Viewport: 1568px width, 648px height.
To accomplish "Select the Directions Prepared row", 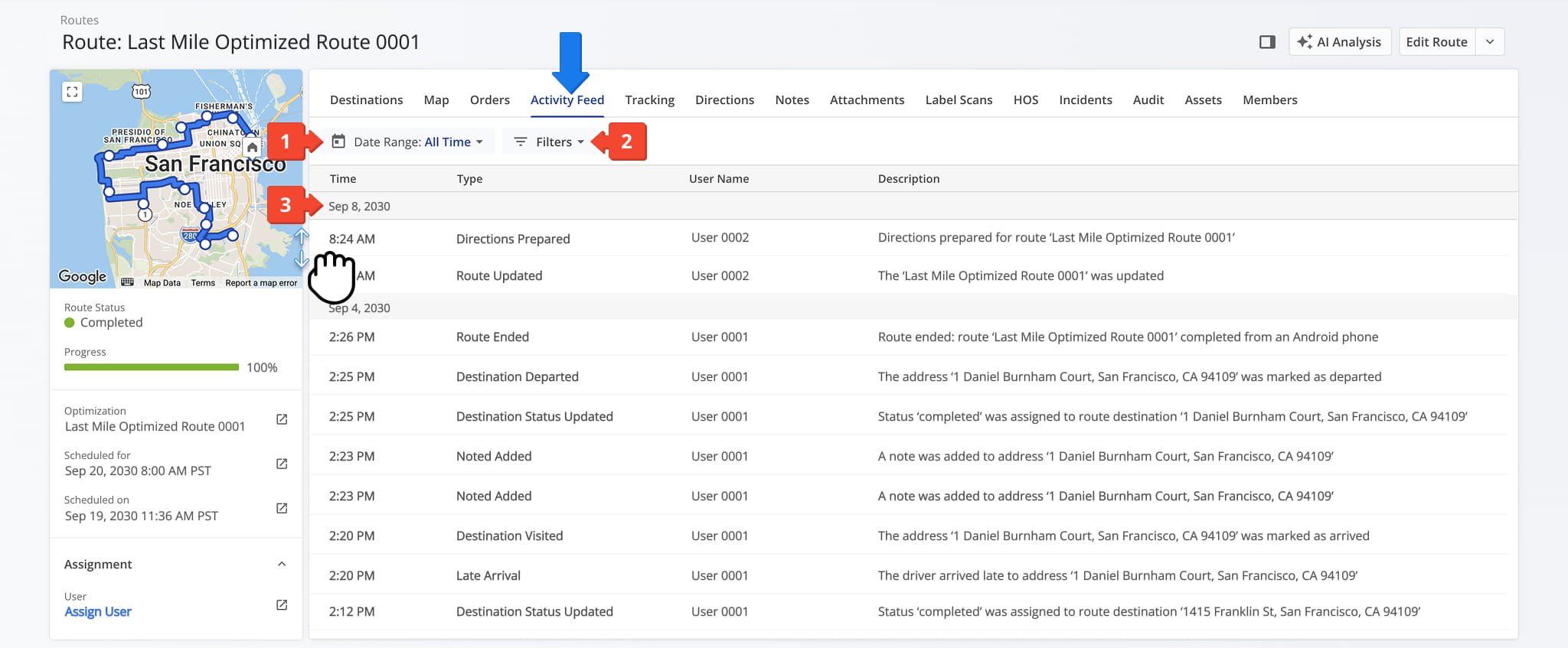I will (x=913, y=238).
